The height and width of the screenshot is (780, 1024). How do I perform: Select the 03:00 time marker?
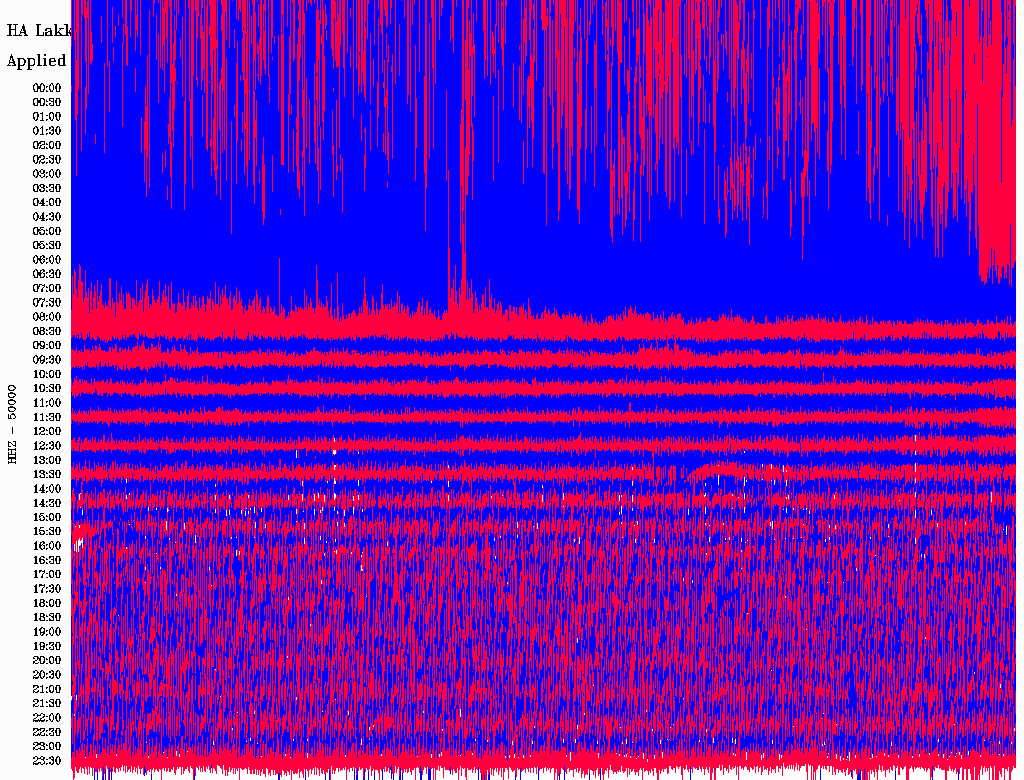(x=47, y=173)
